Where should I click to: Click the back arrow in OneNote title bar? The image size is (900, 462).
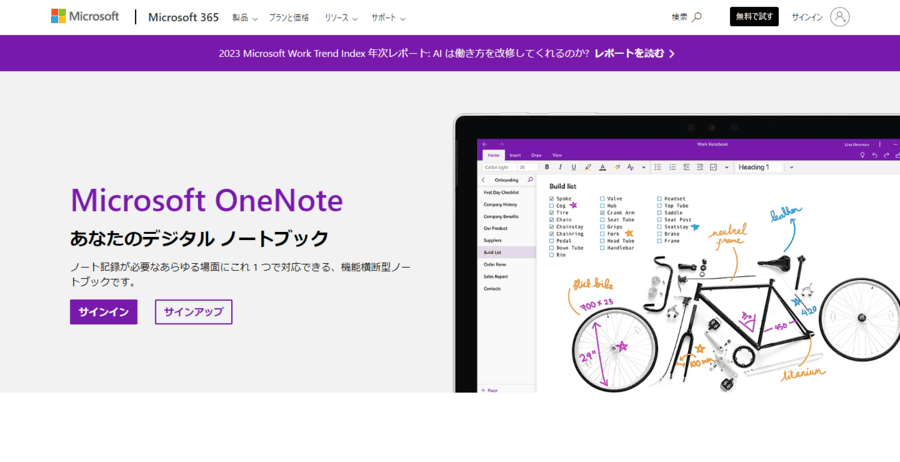click(x=485, y=144)
